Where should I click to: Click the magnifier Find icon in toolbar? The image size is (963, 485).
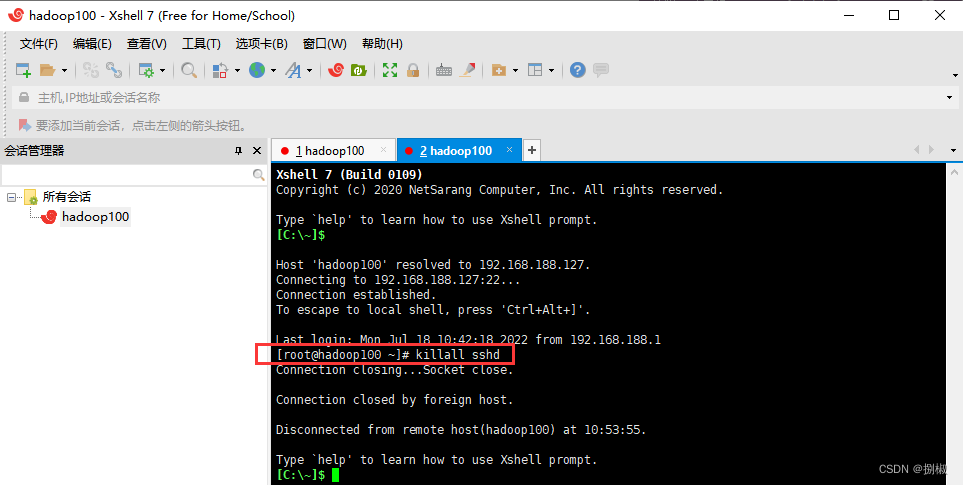189,70
